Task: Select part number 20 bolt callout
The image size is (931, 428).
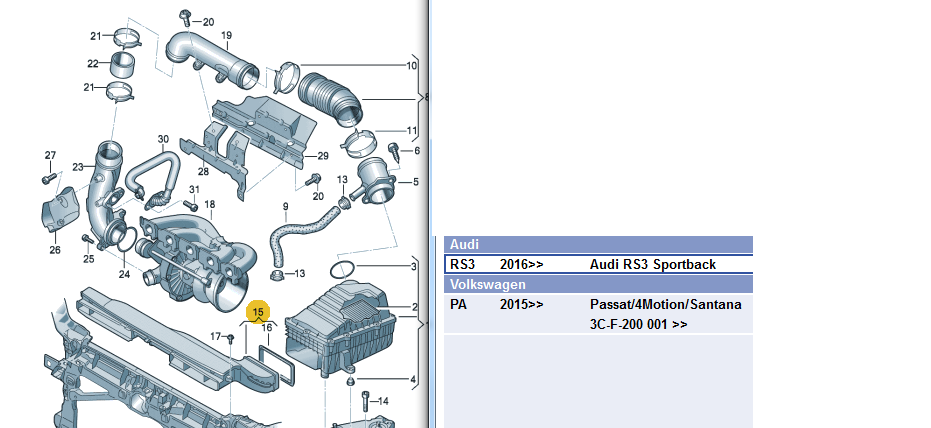Action: pos(207,21)
